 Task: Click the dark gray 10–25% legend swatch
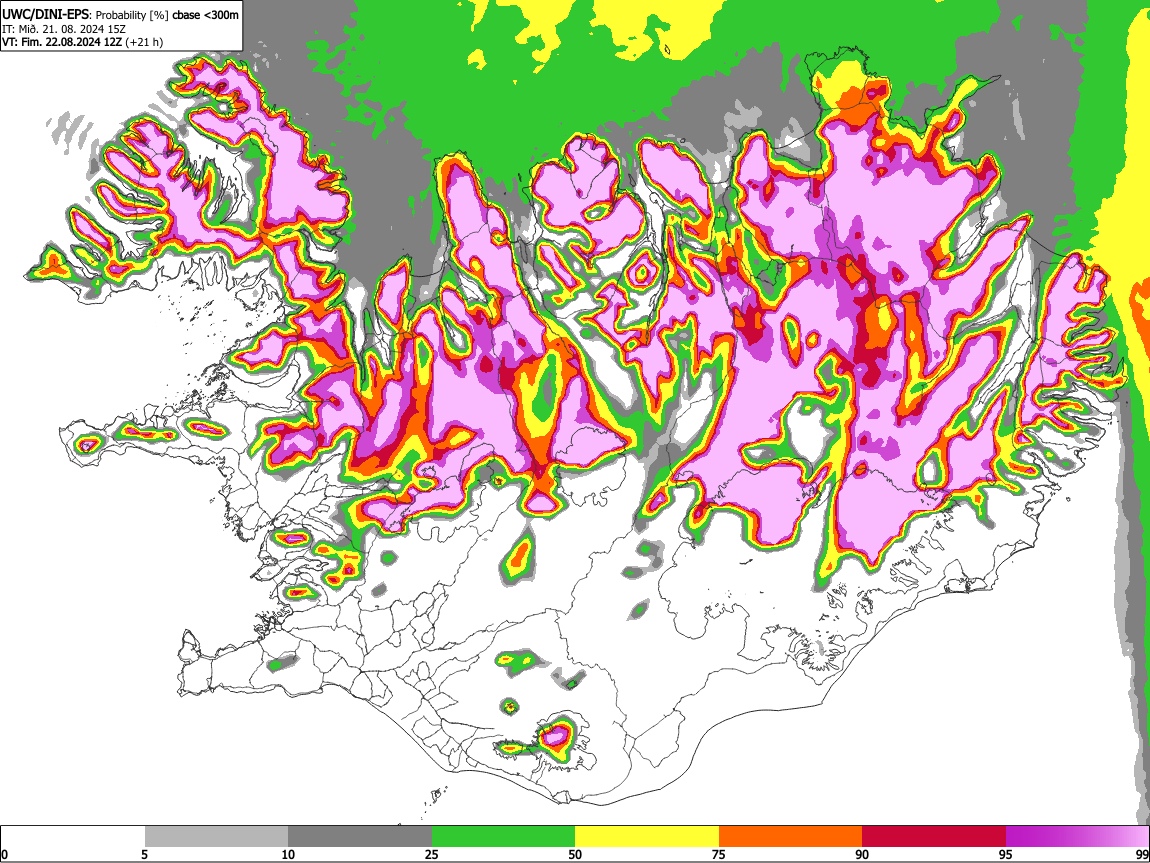pos(360,837)
